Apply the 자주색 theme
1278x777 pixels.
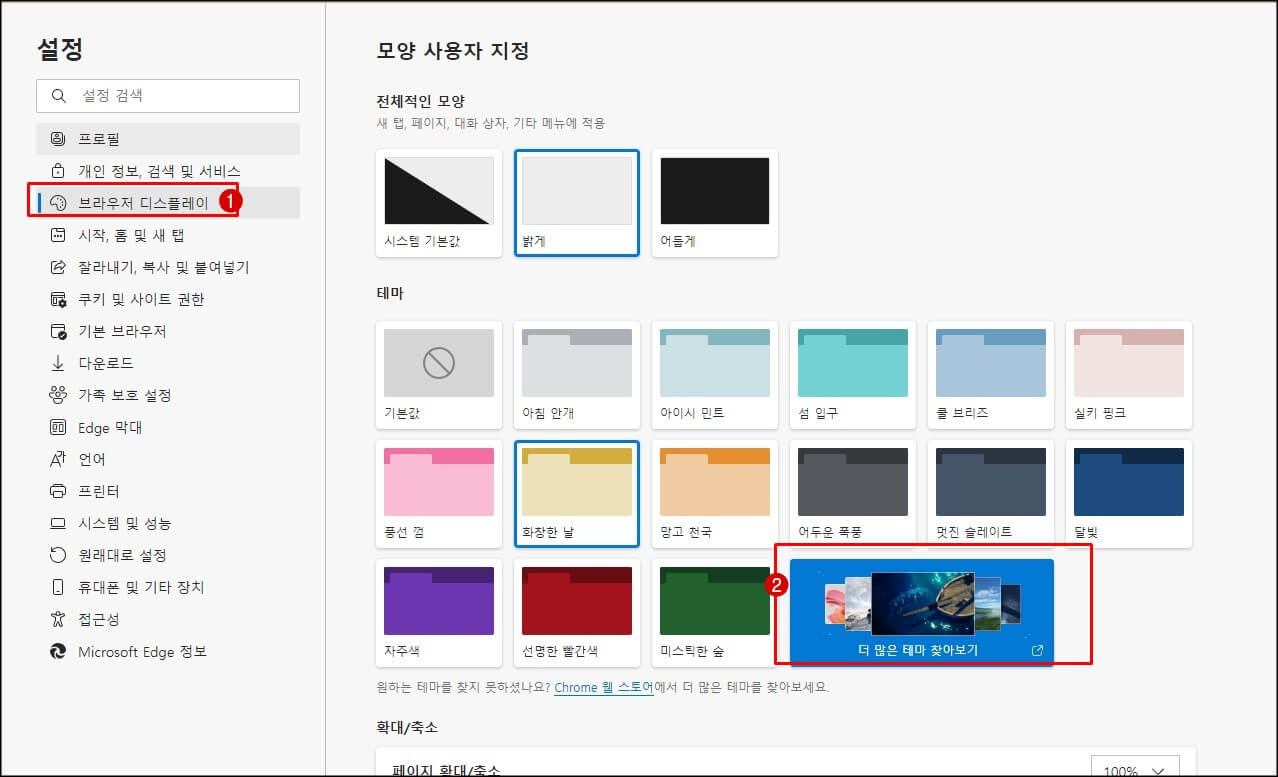439,613
